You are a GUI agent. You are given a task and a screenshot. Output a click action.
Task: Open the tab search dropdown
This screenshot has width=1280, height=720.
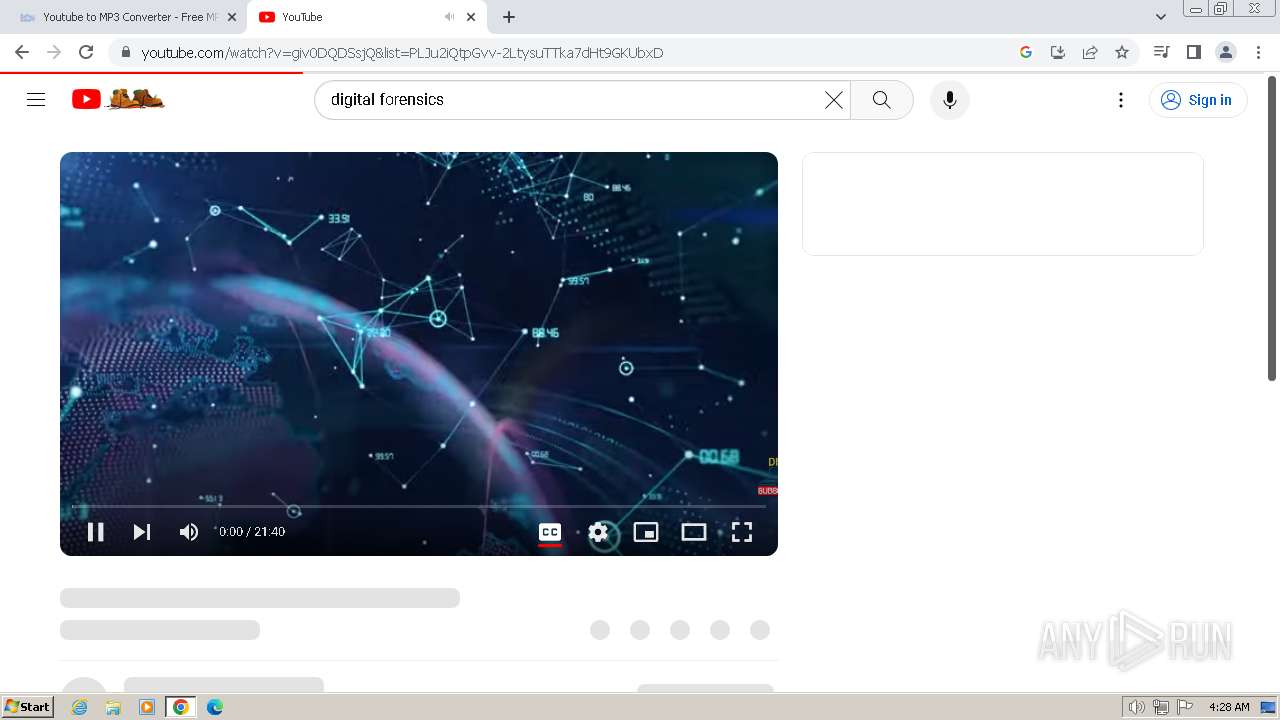coord(1161,17)
